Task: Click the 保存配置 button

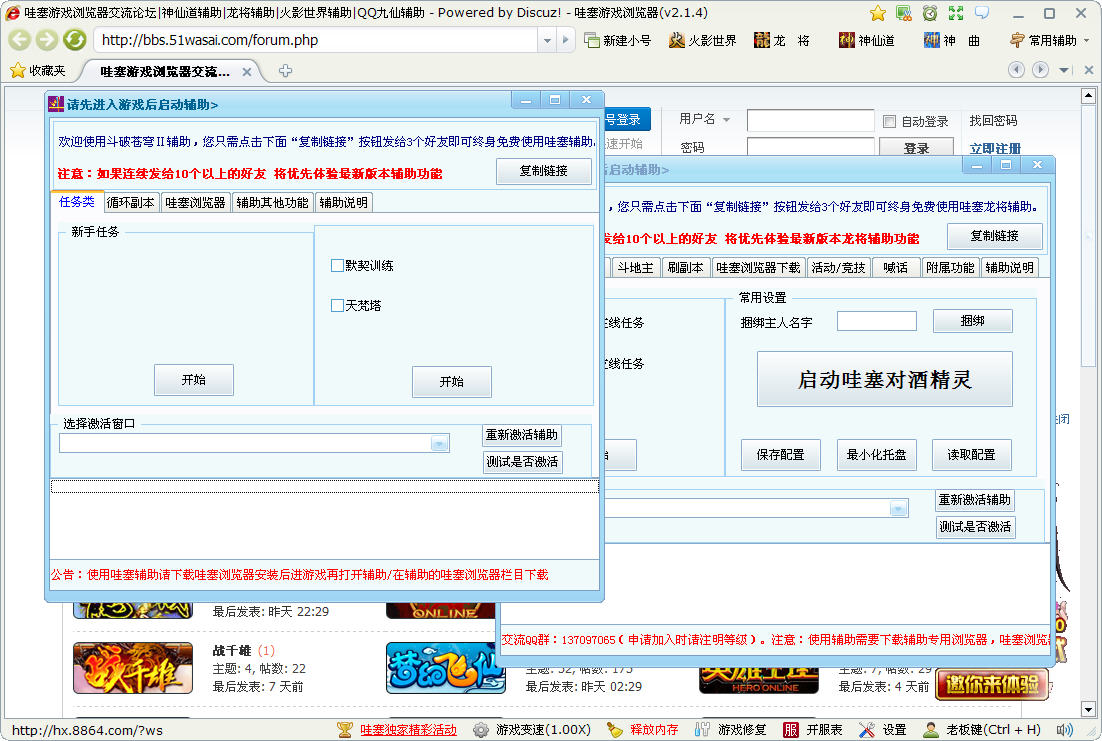Action: point(781,455)
